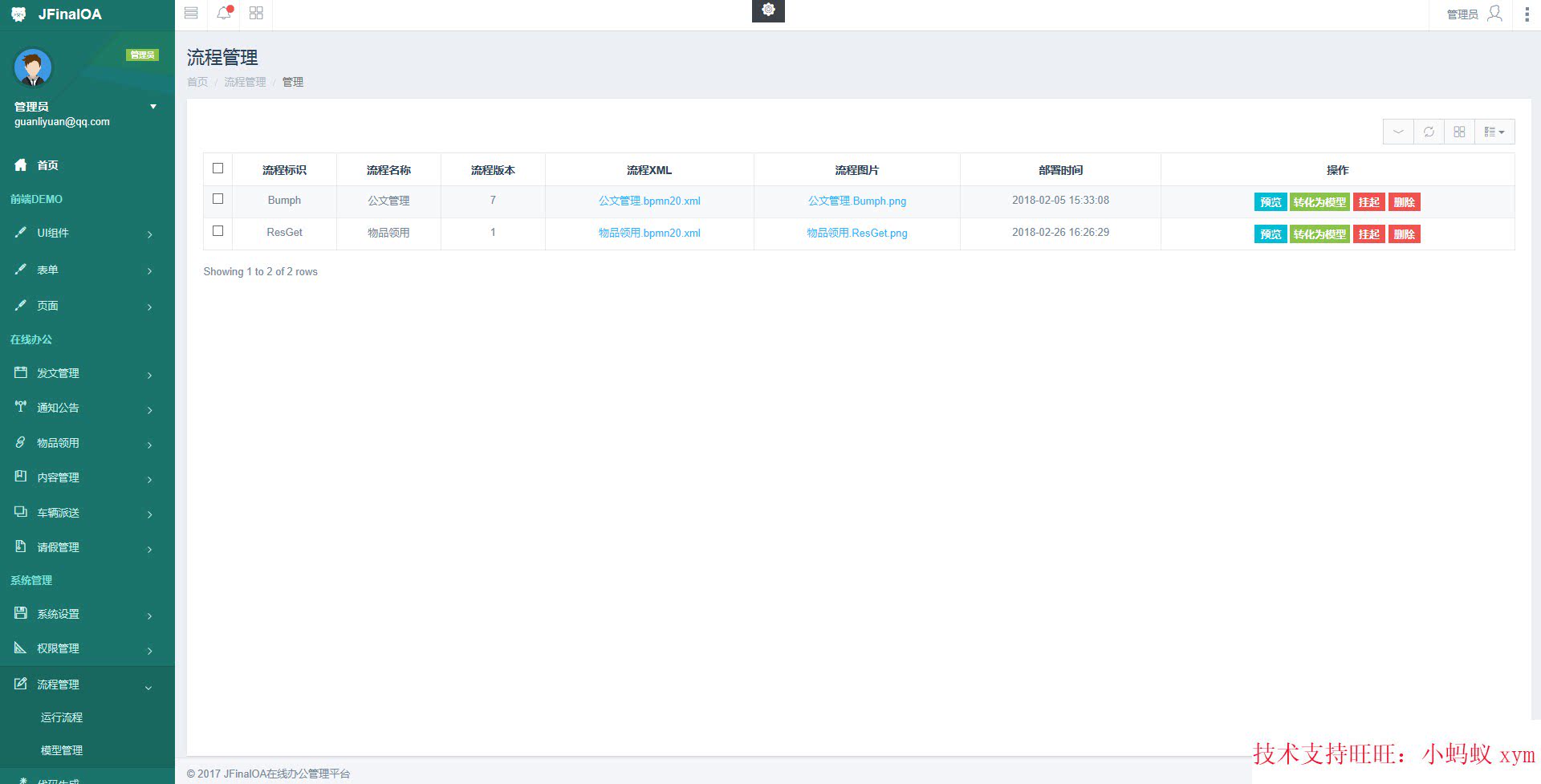Click 删除 button for the Bumph row
1541x784 pixels.
click(1405, 202)
